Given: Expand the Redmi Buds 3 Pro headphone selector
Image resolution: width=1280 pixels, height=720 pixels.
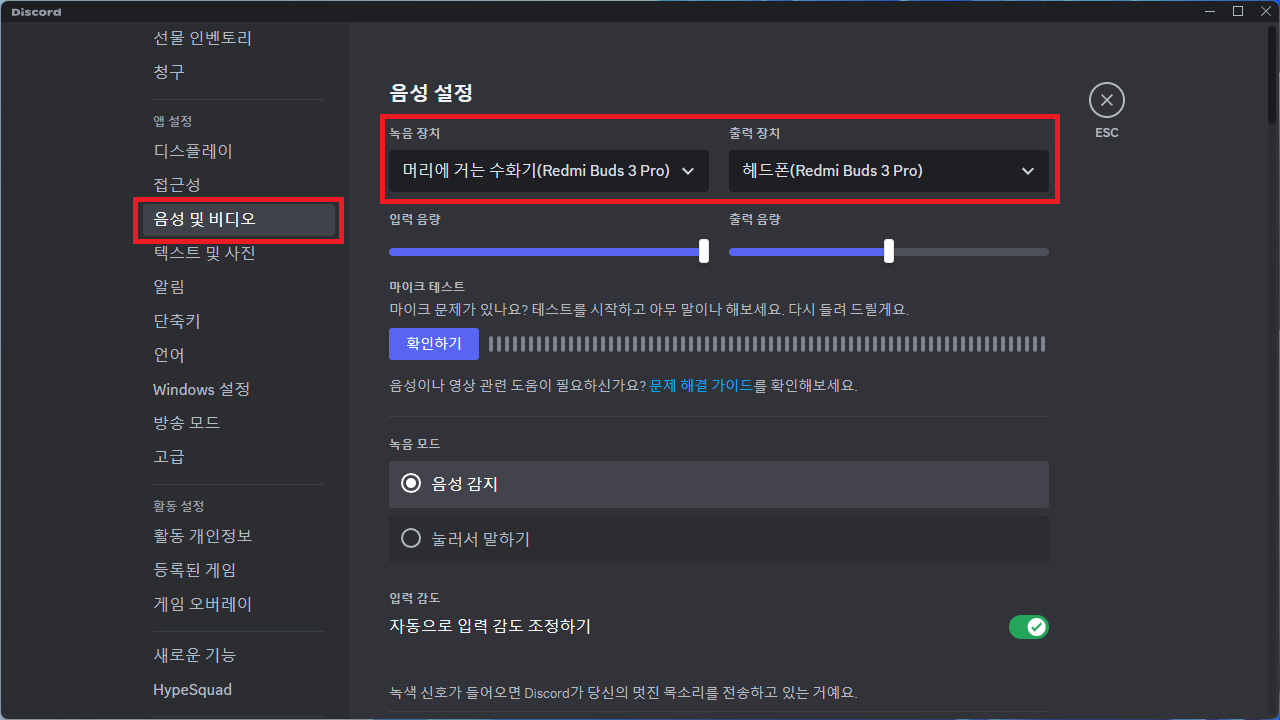Looking at the screenshot, I should coord(1027,170).
